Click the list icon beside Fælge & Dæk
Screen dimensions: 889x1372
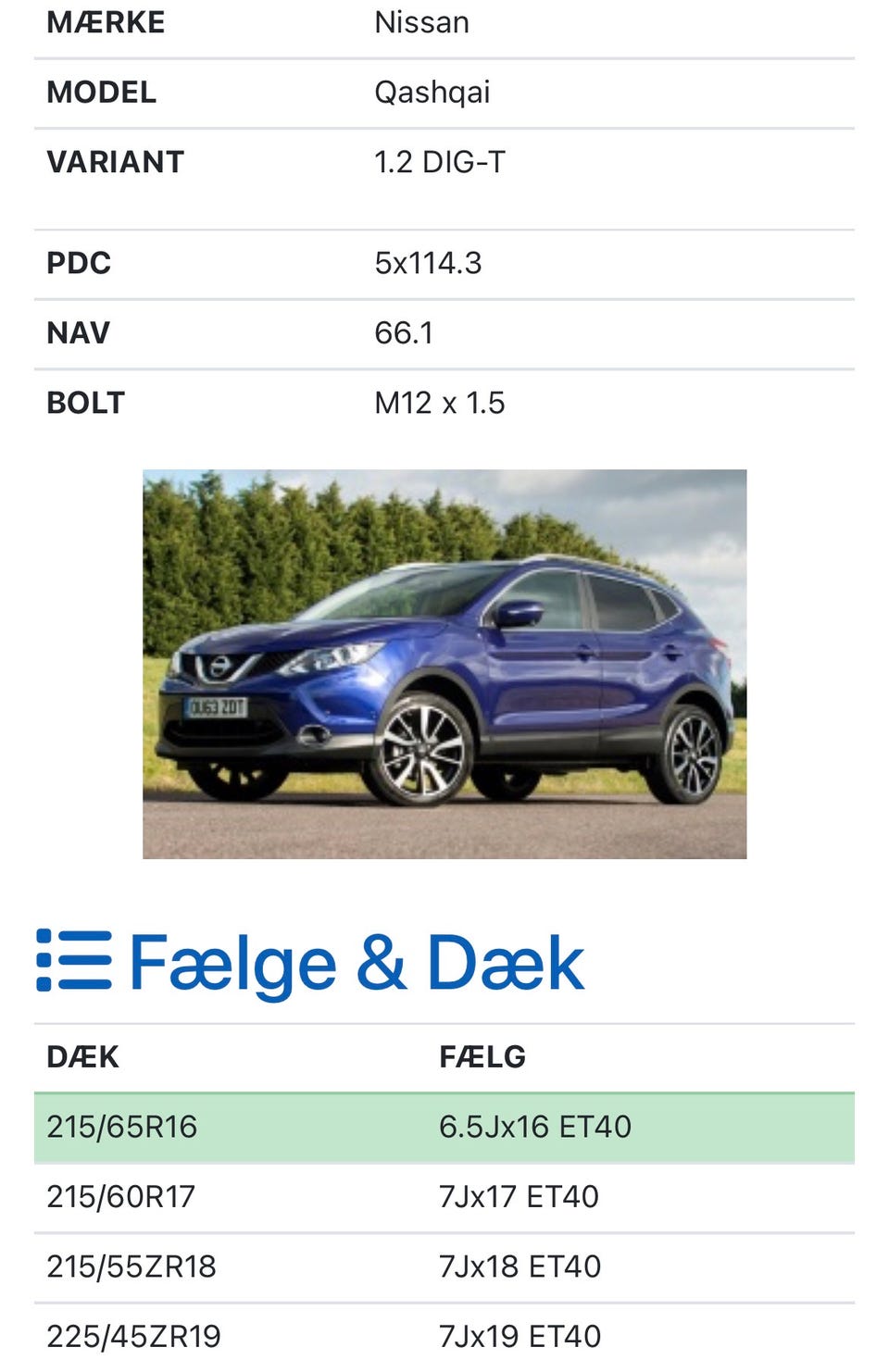(x=74, y=961)
